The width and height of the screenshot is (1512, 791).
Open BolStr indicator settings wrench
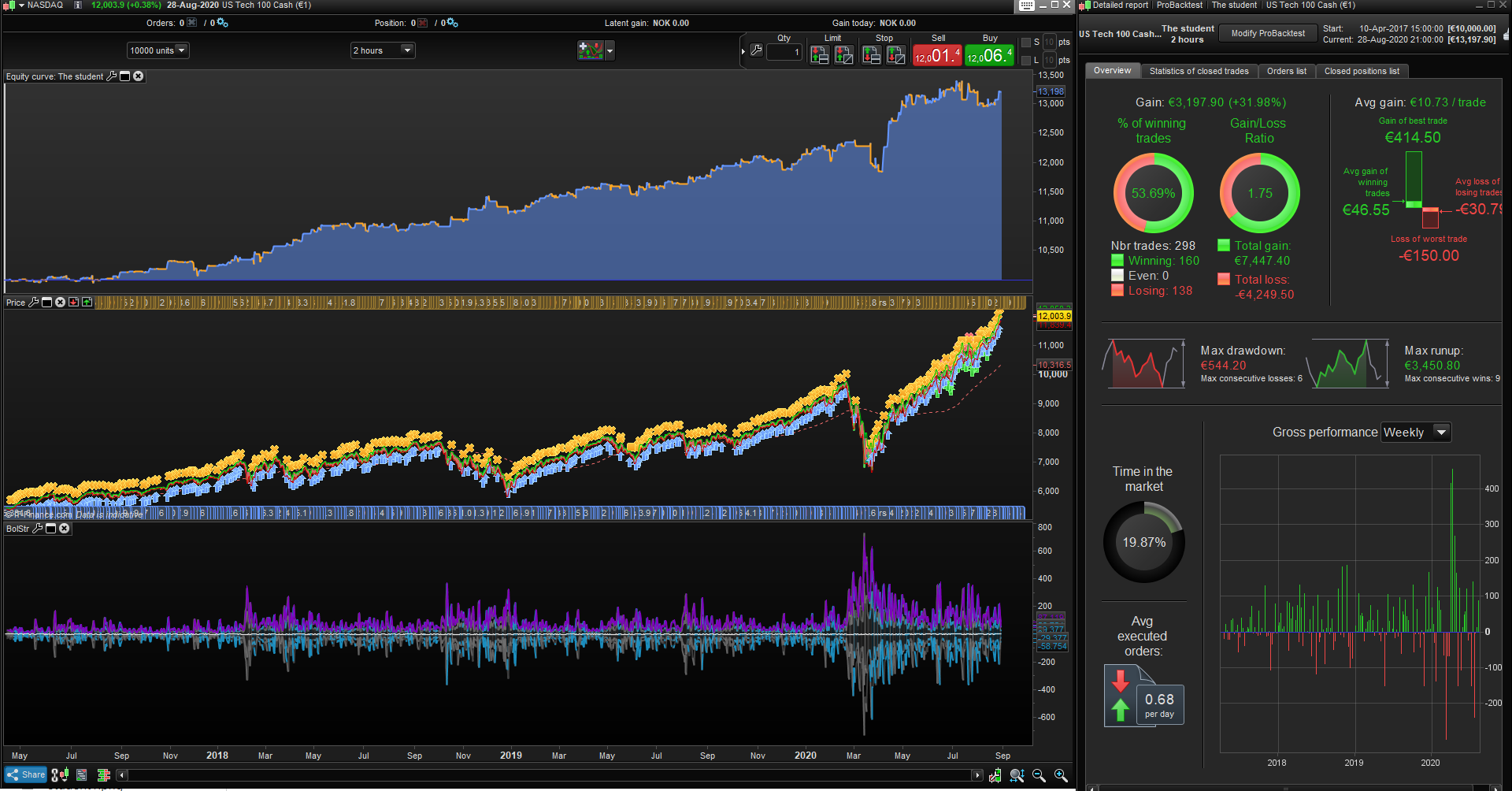[x=37, y=529]
